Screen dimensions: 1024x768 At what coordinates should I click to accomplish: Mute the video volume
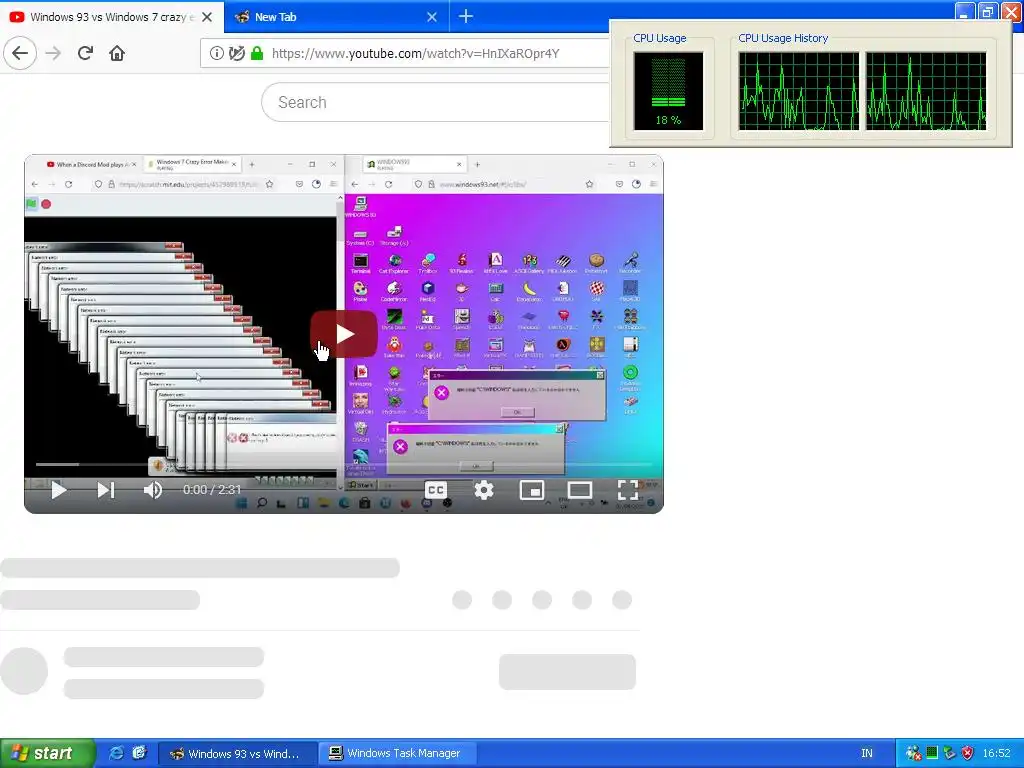(x=153, y=490)
